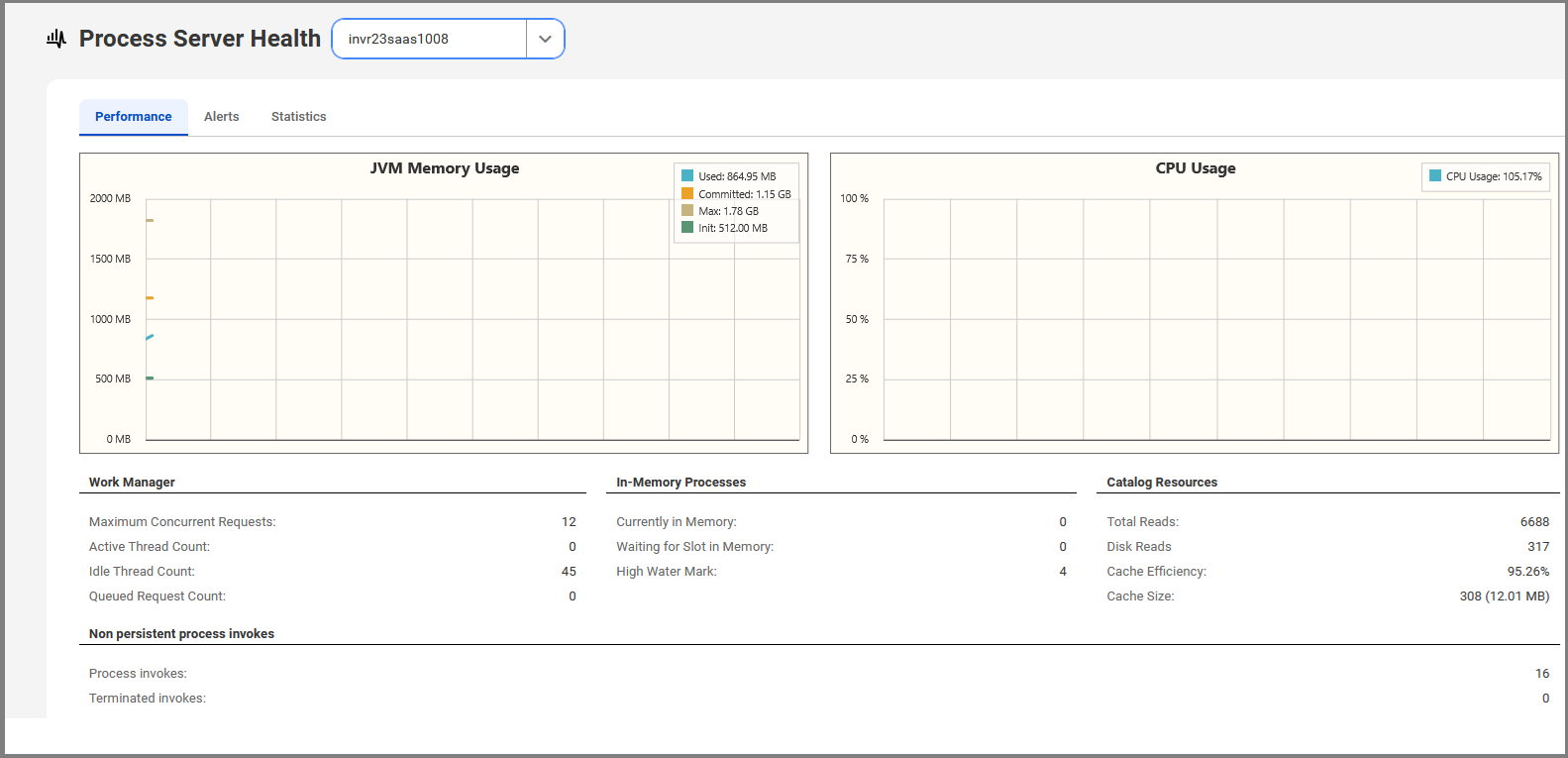Click the Init memory legend swatch

pos(687,228)
